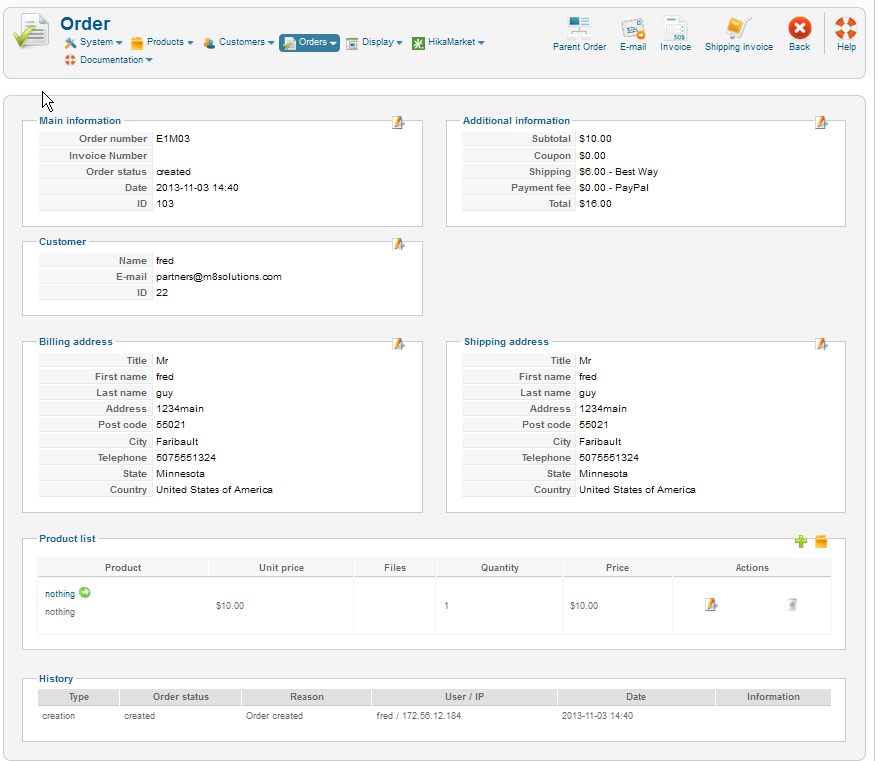Open the Parent Order toolbar icon

(x=579, y=28)
